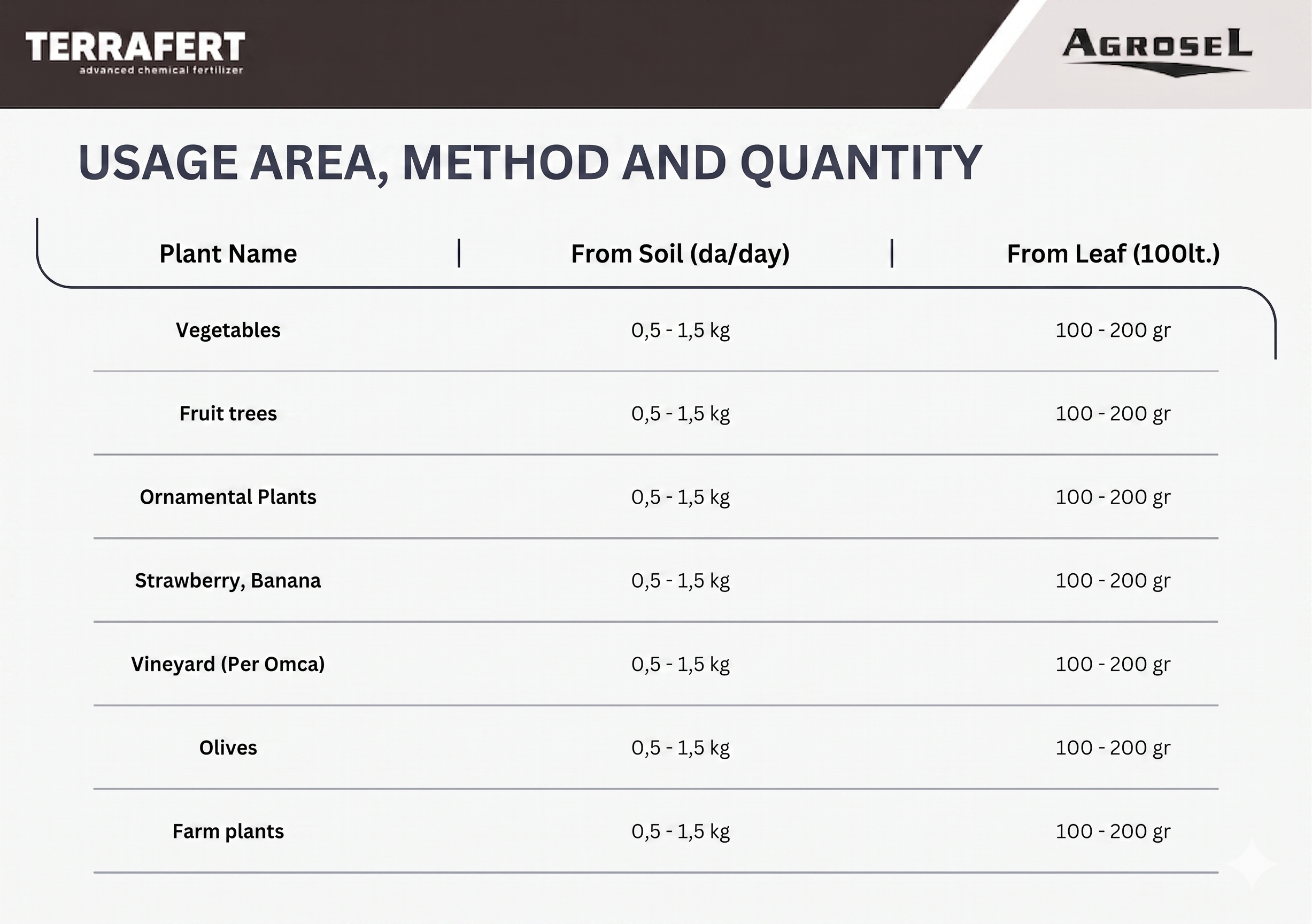
Task: Select the From Leaf (100lt.) column header
Action: [1113, 253]
